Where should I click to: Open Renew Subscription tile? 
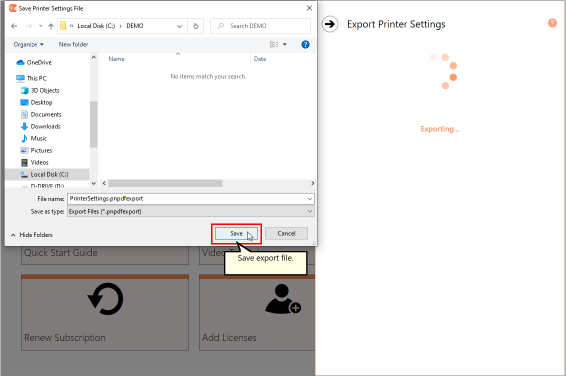click(105, 312)
